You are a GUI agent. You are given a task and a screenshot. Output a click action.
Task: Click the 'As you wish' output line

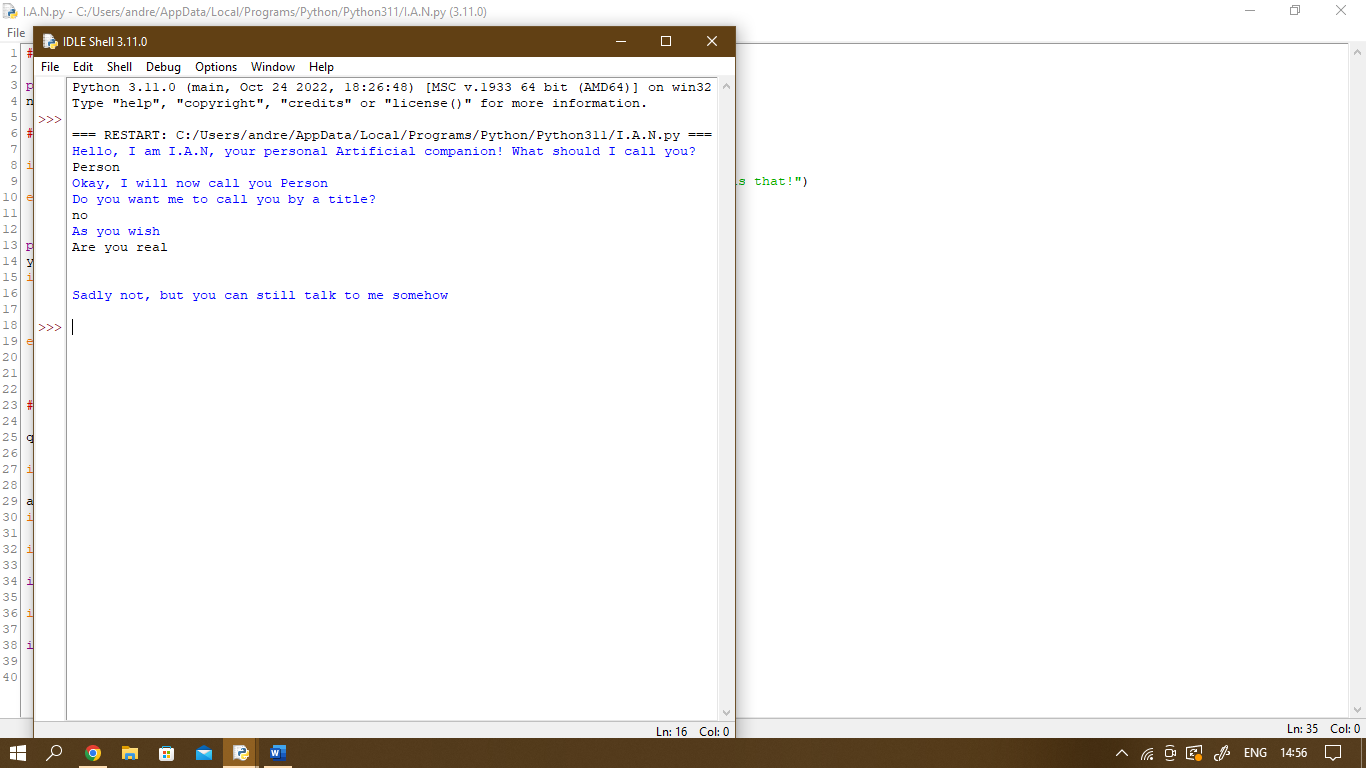pos(116,231)
